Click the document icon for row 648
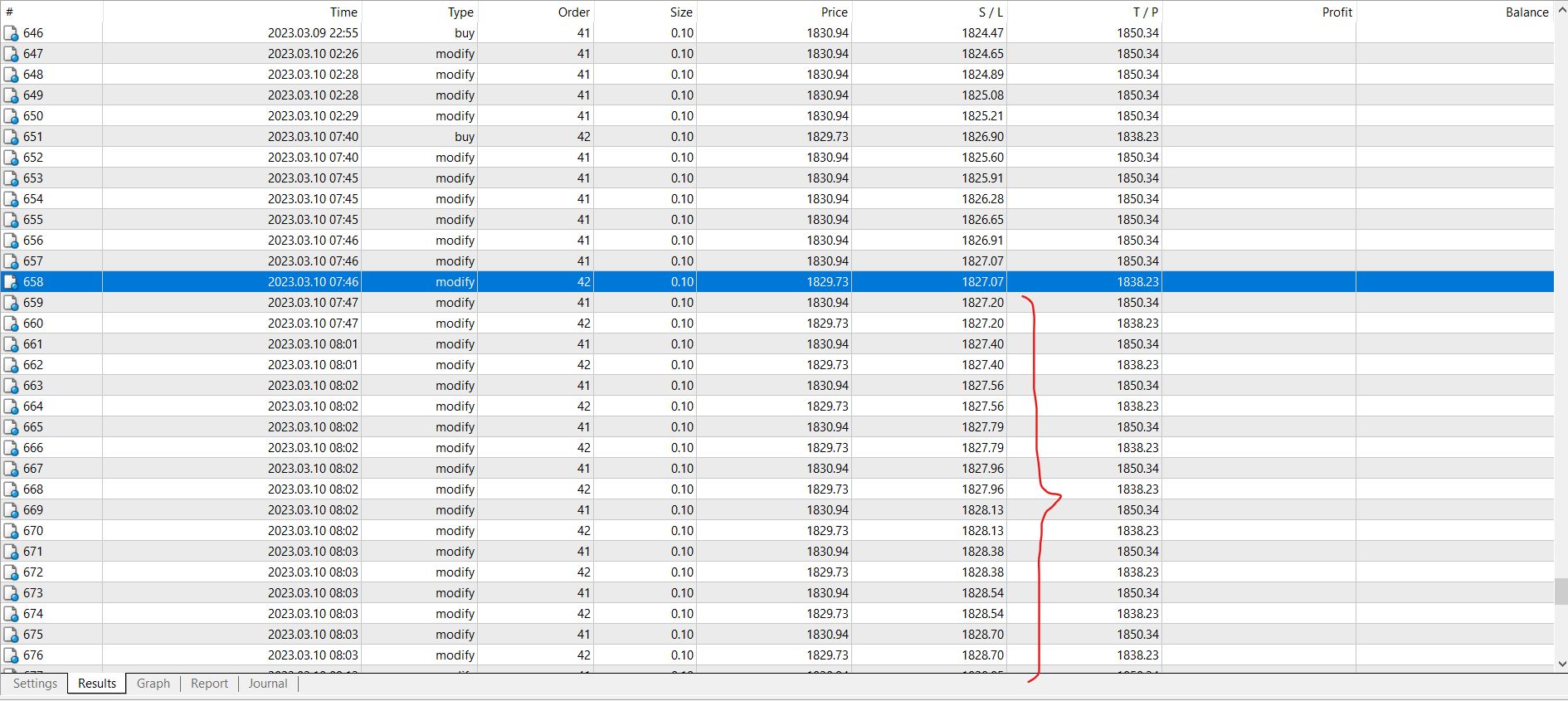1568x701 pixels. coord(11,75)
